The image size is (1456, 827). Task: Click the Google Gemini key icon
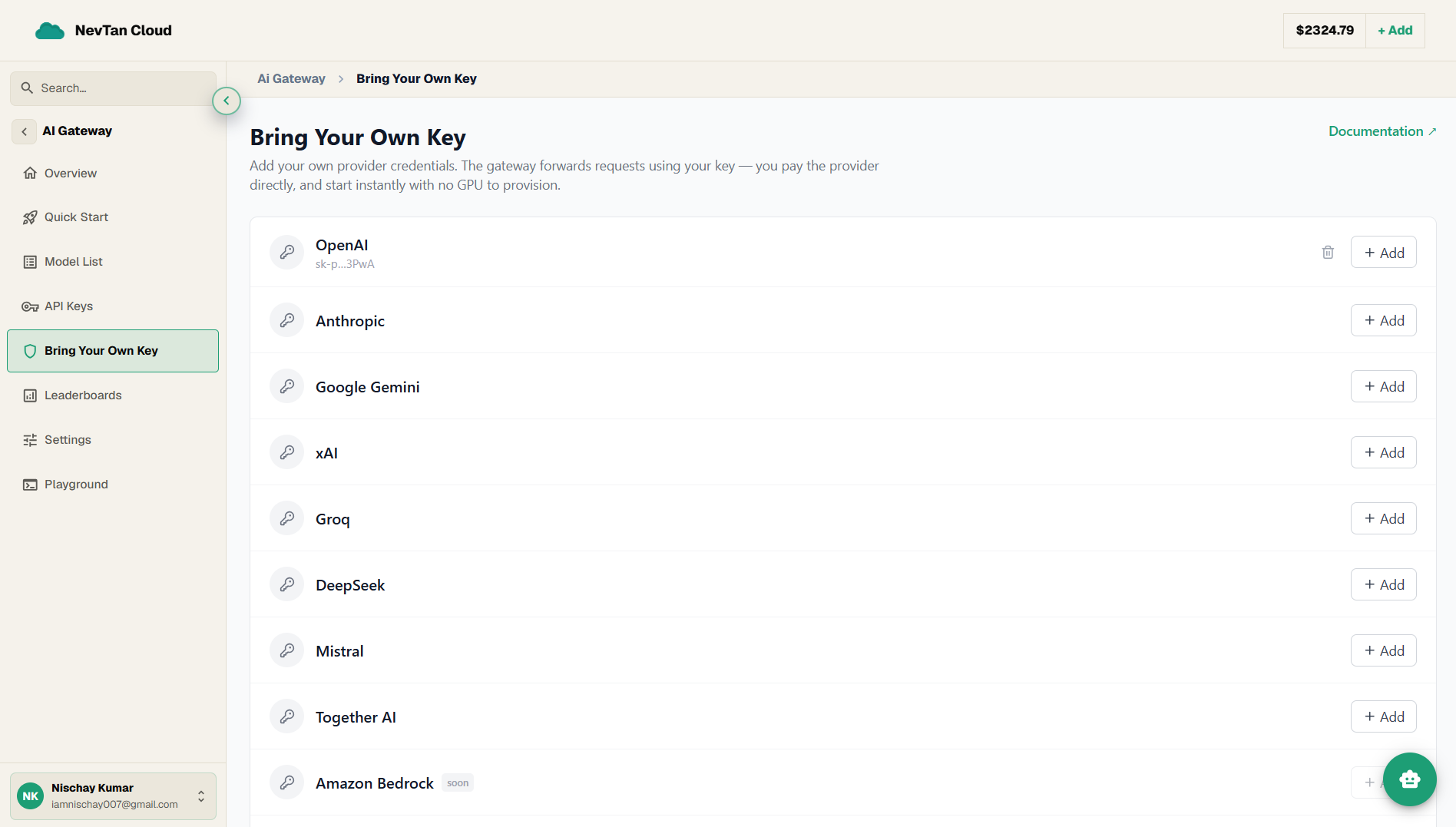click(287, 386)
